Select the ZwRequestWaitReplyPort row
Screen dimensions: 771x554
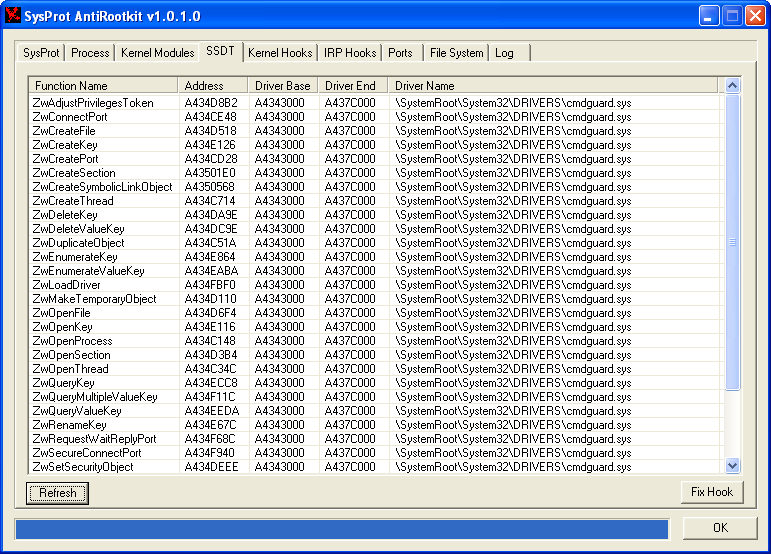coord(374,439)
